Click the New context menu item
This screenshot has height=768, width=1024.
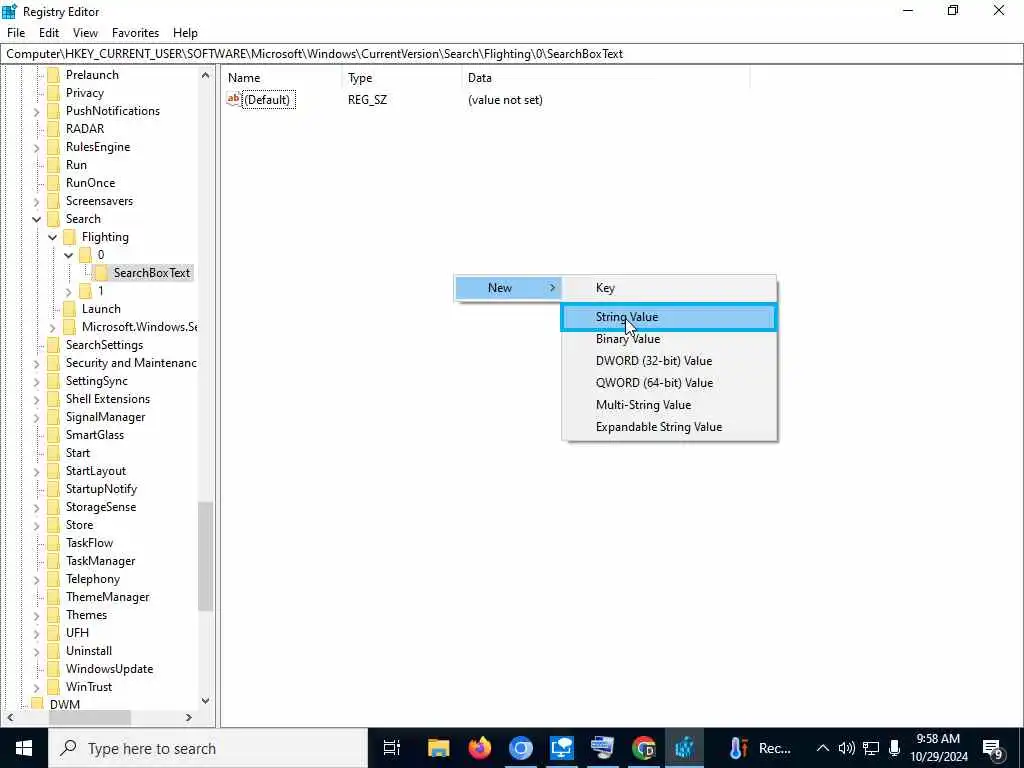pyautogui.click(x=508, y=288)
